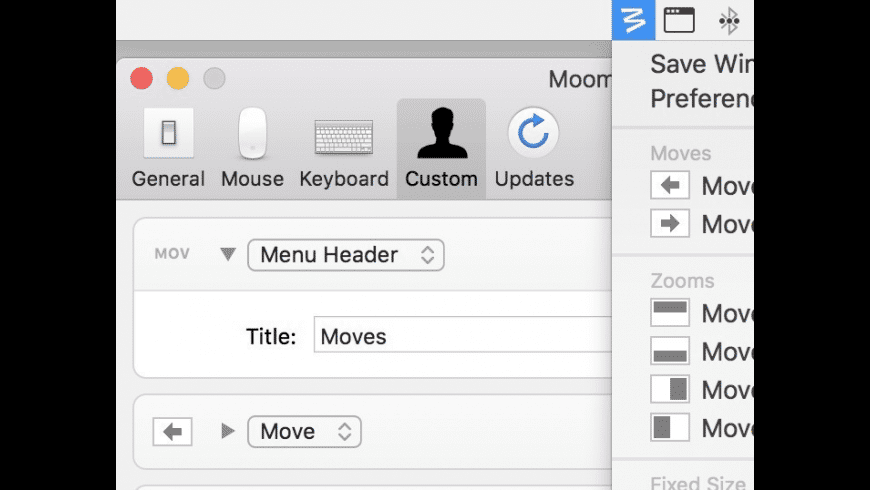Choose the move-left arrow menu item
Screen dimensions: 870x490
[x=702, y=185]
